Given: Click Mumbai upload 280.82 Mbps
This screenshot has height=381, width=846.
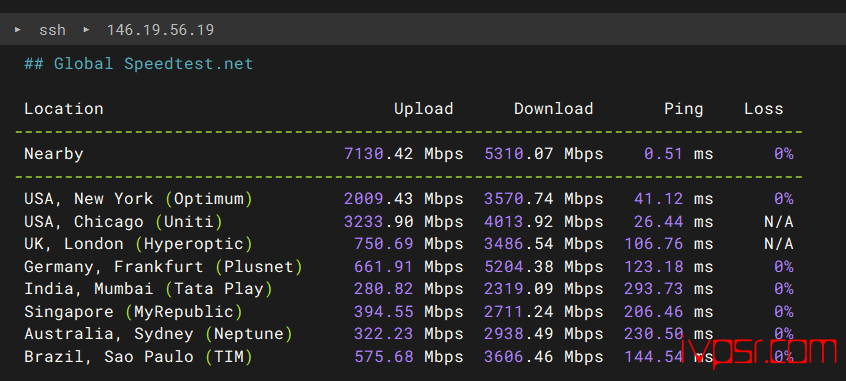Looking at the screenshot, I should click(x=408, y=289).
